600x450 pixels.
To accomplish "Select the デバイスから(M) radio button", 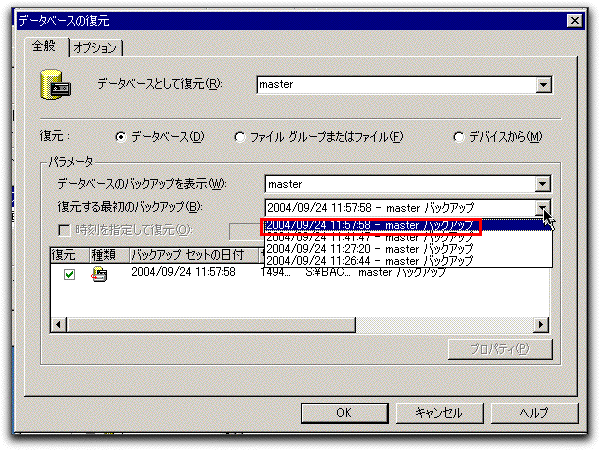I will pos(458,137).
